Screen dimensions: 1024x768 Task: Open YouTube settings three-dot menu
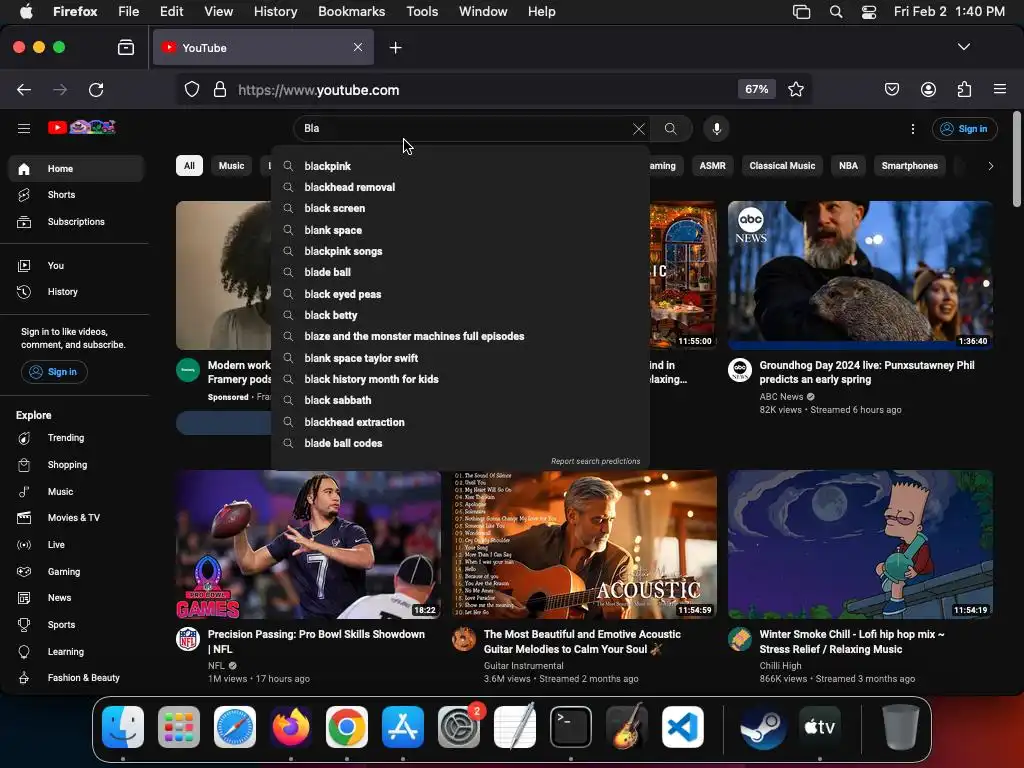coord(912,129)
